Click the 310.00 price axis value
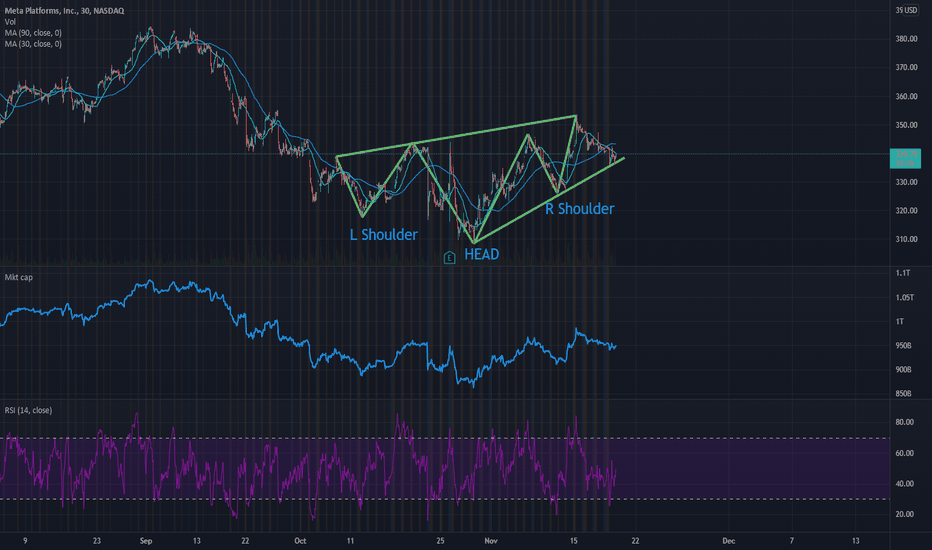 point(906,239)
